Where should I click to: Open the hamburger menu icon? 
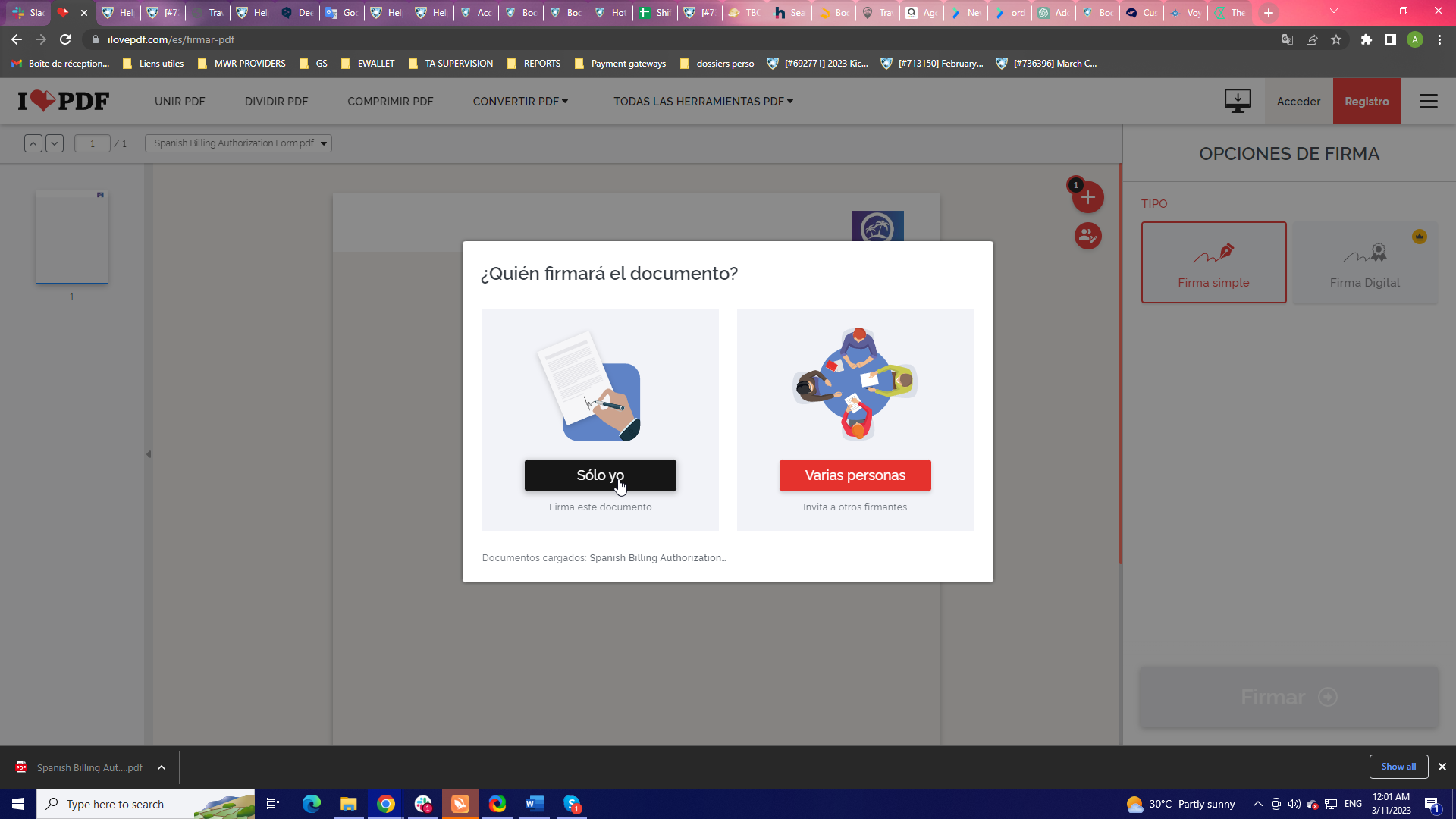tap(1429, 101)
